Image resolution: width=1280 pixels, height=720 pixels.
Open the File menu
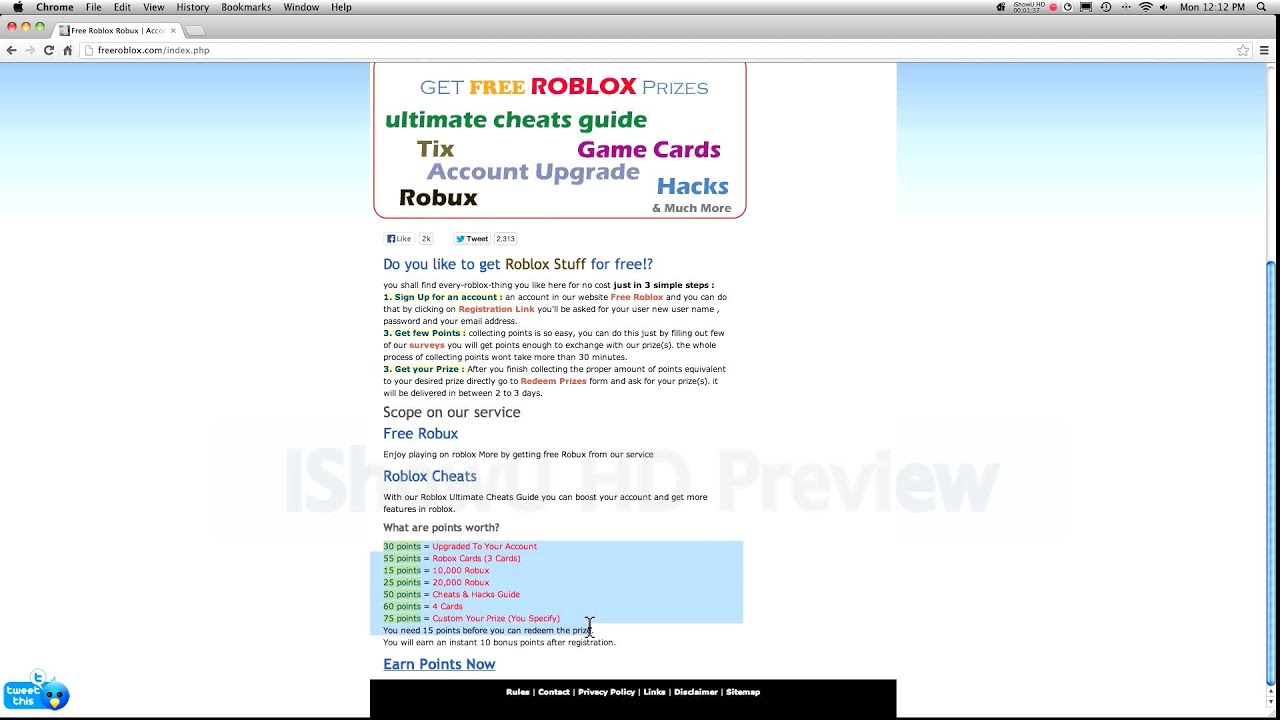point(93,7)
